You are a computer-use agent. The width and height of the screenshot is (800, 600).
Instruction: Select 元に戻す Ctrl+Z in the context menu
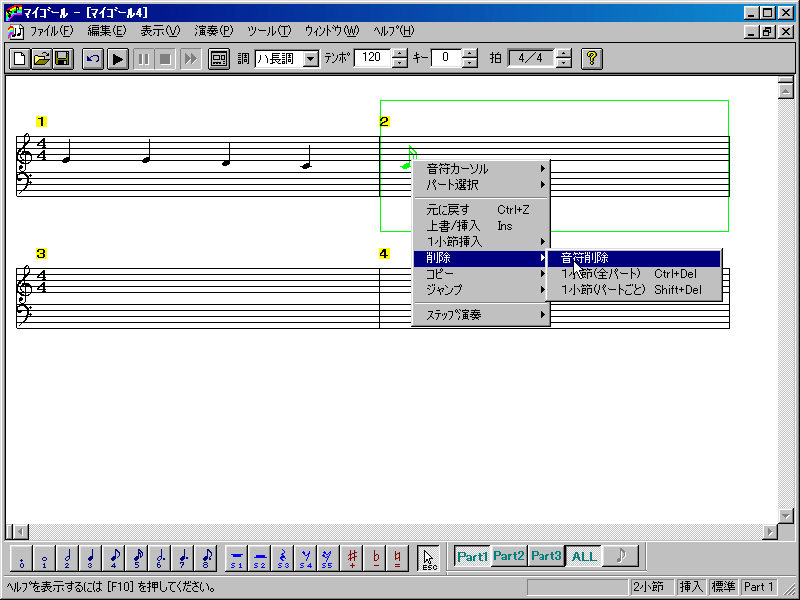tap(481, 210)
